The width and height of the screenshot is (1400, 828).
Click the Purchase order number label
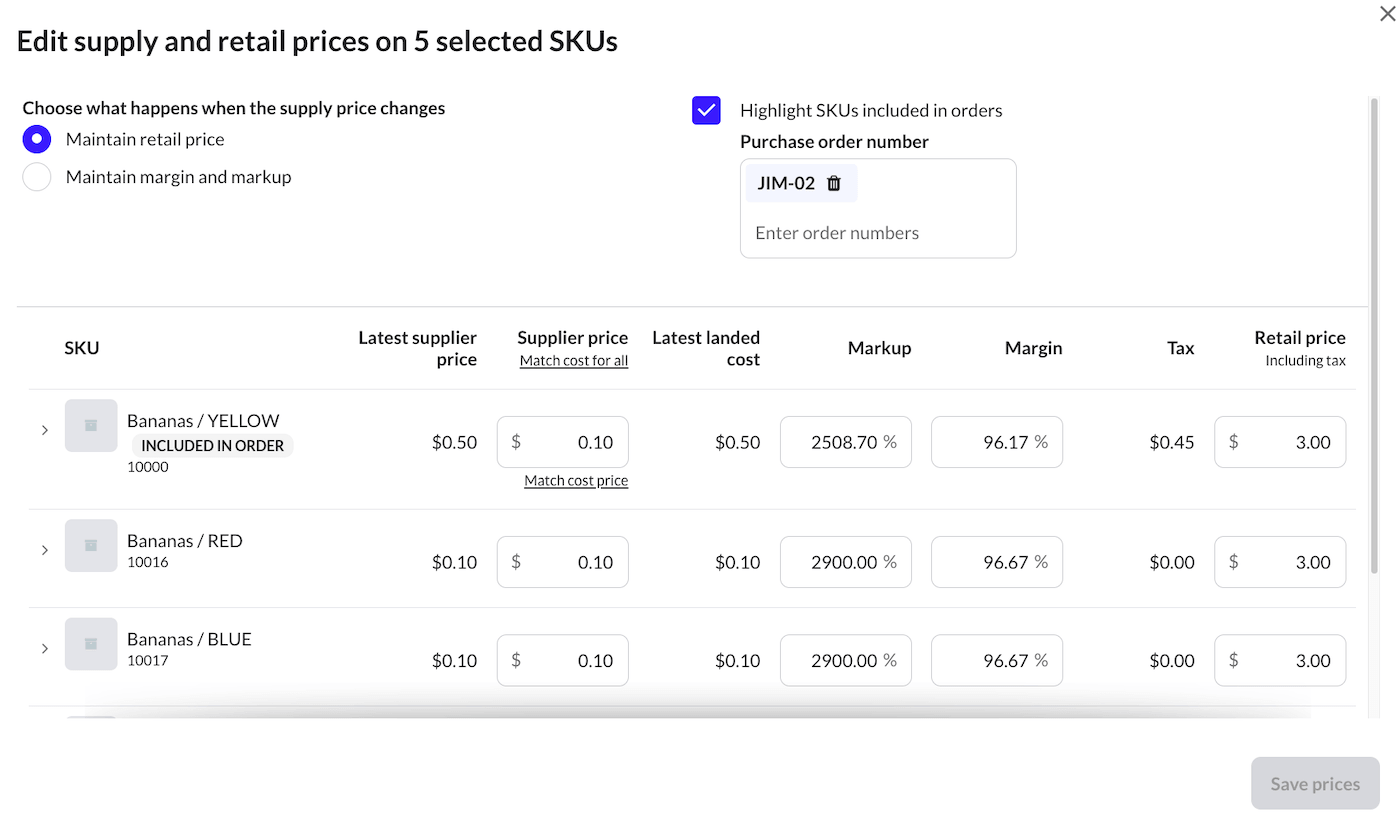pyautogui.click(x=834, y=142)
